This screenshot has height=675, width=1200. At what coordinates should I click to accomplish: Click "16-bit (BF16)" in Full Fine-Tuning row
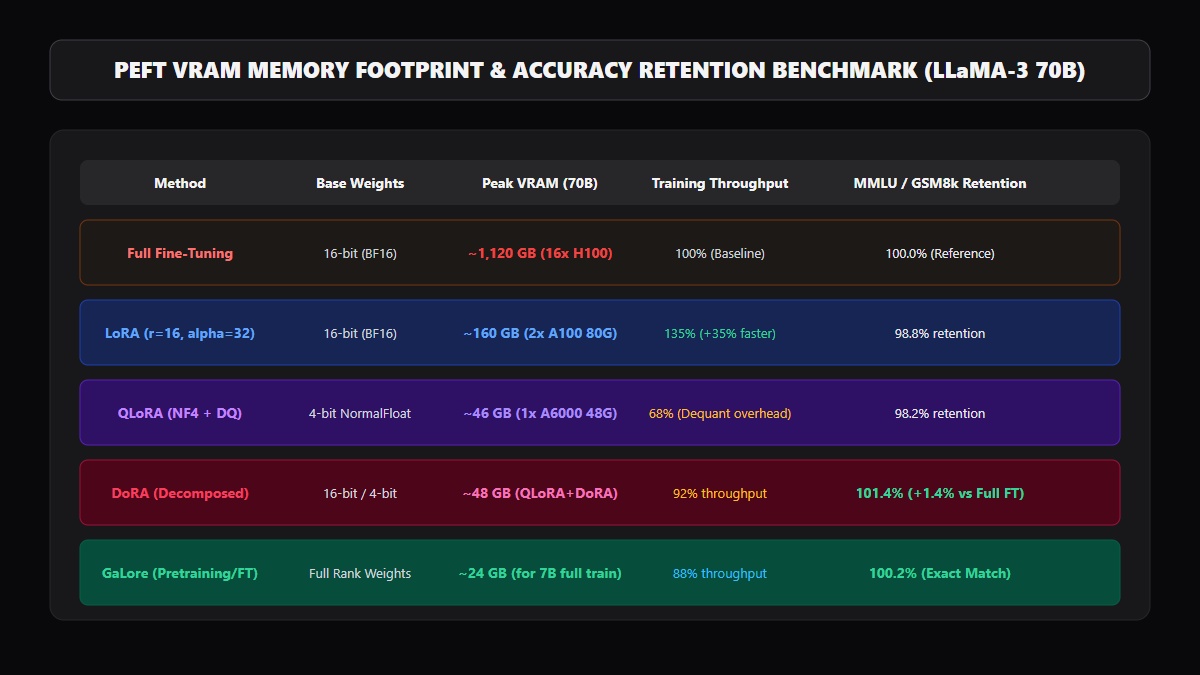click(x=360, y=254)
